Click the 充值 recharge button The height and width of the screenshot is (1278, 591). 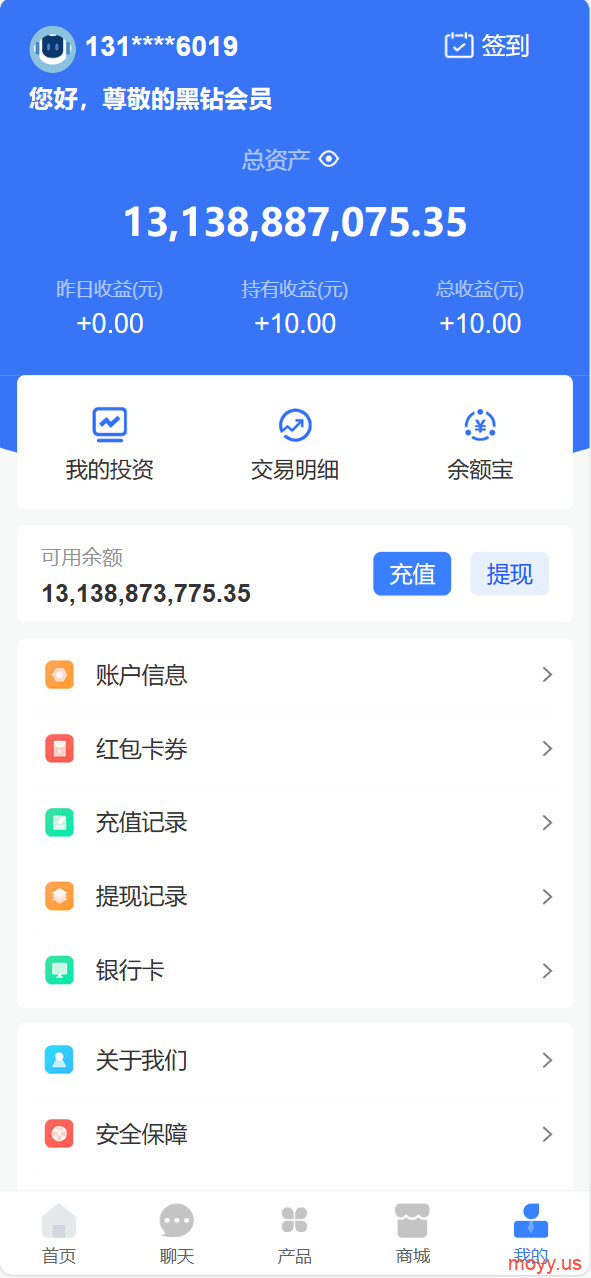[x=412, y=574]
